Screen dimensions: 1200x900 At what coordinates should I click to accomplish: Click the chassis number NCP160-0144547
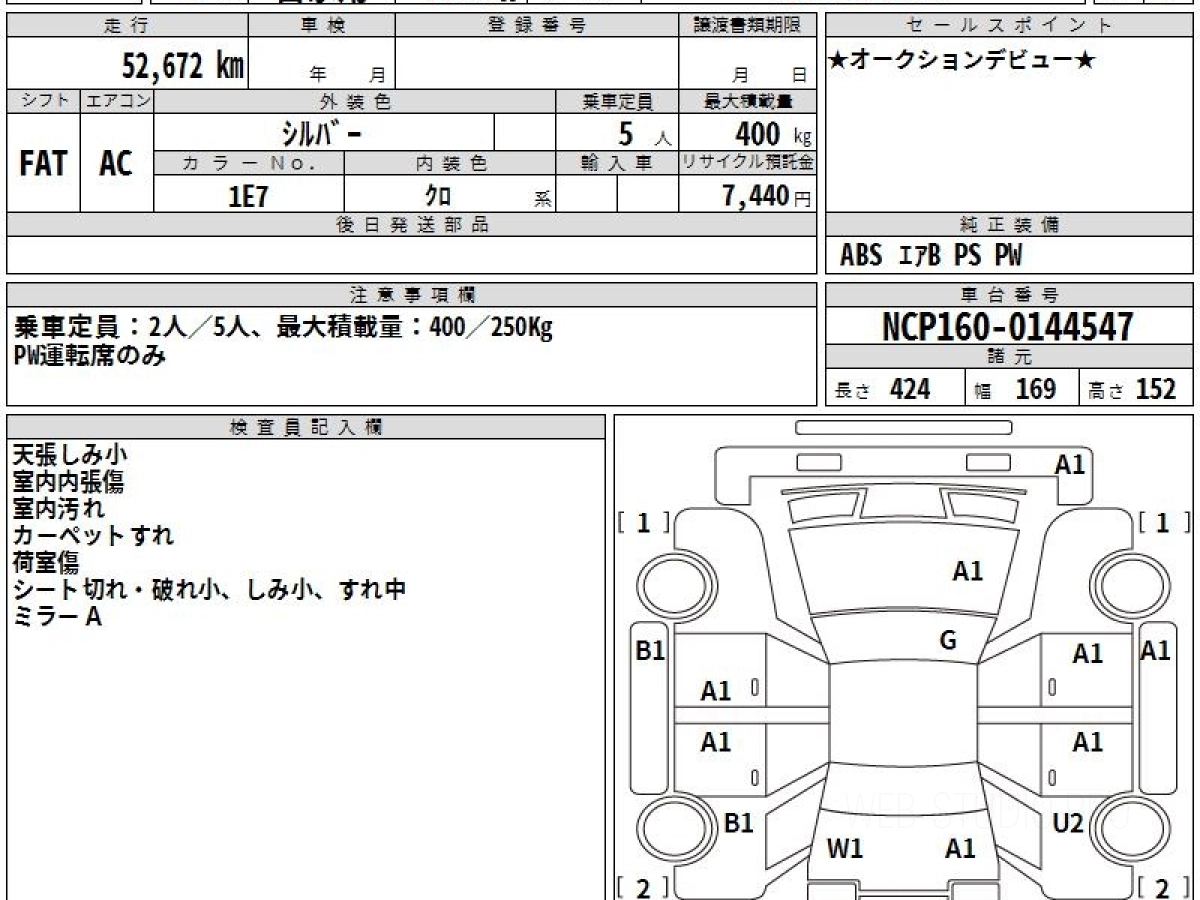coord(1008,326)
